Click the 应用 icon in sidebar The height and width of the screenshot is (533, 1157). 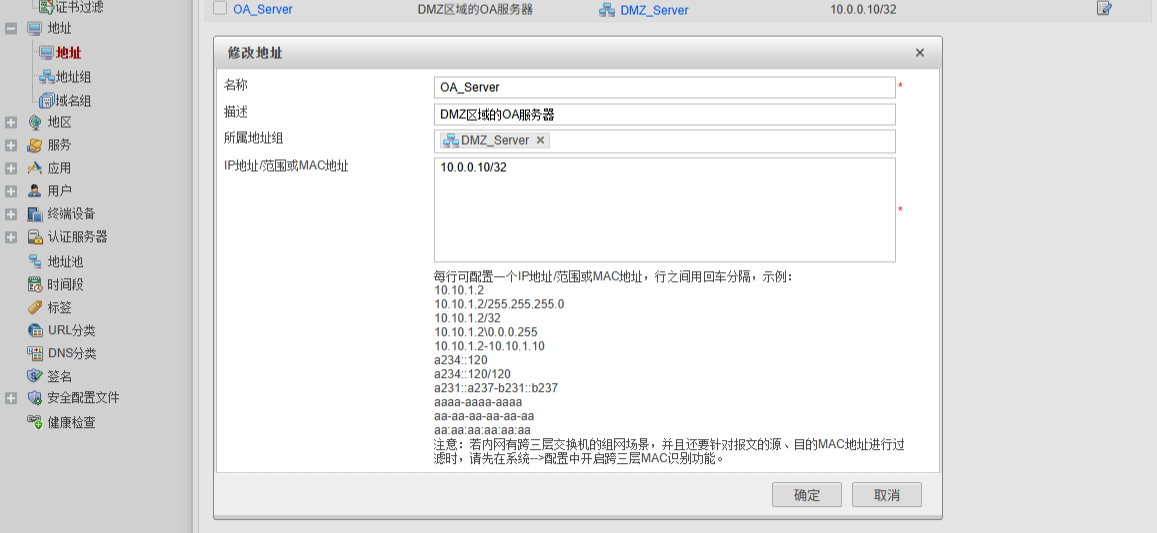coord(35,168)
